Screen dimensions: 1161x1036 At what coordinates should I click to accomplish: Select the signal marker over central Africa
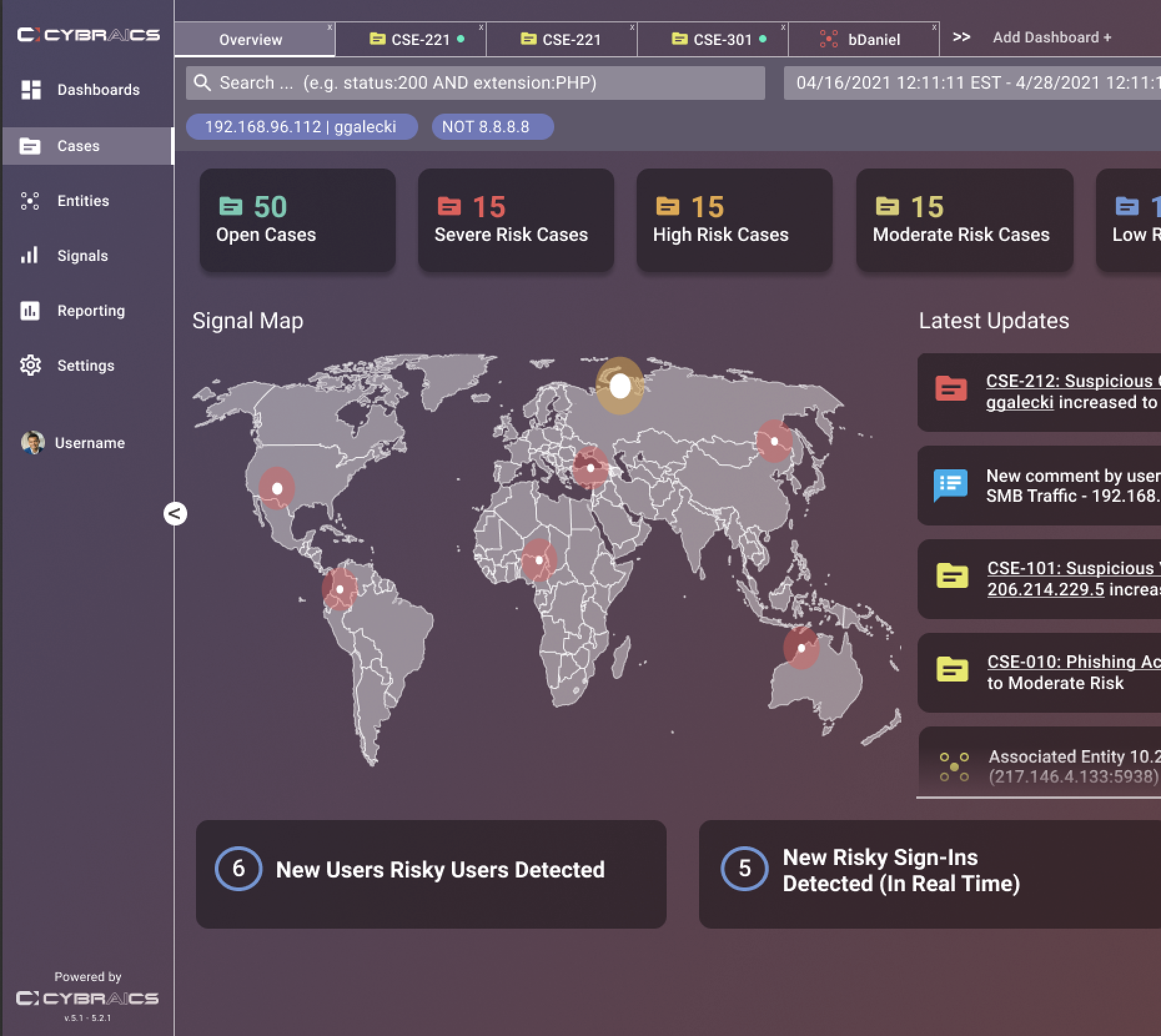[539, 560]
